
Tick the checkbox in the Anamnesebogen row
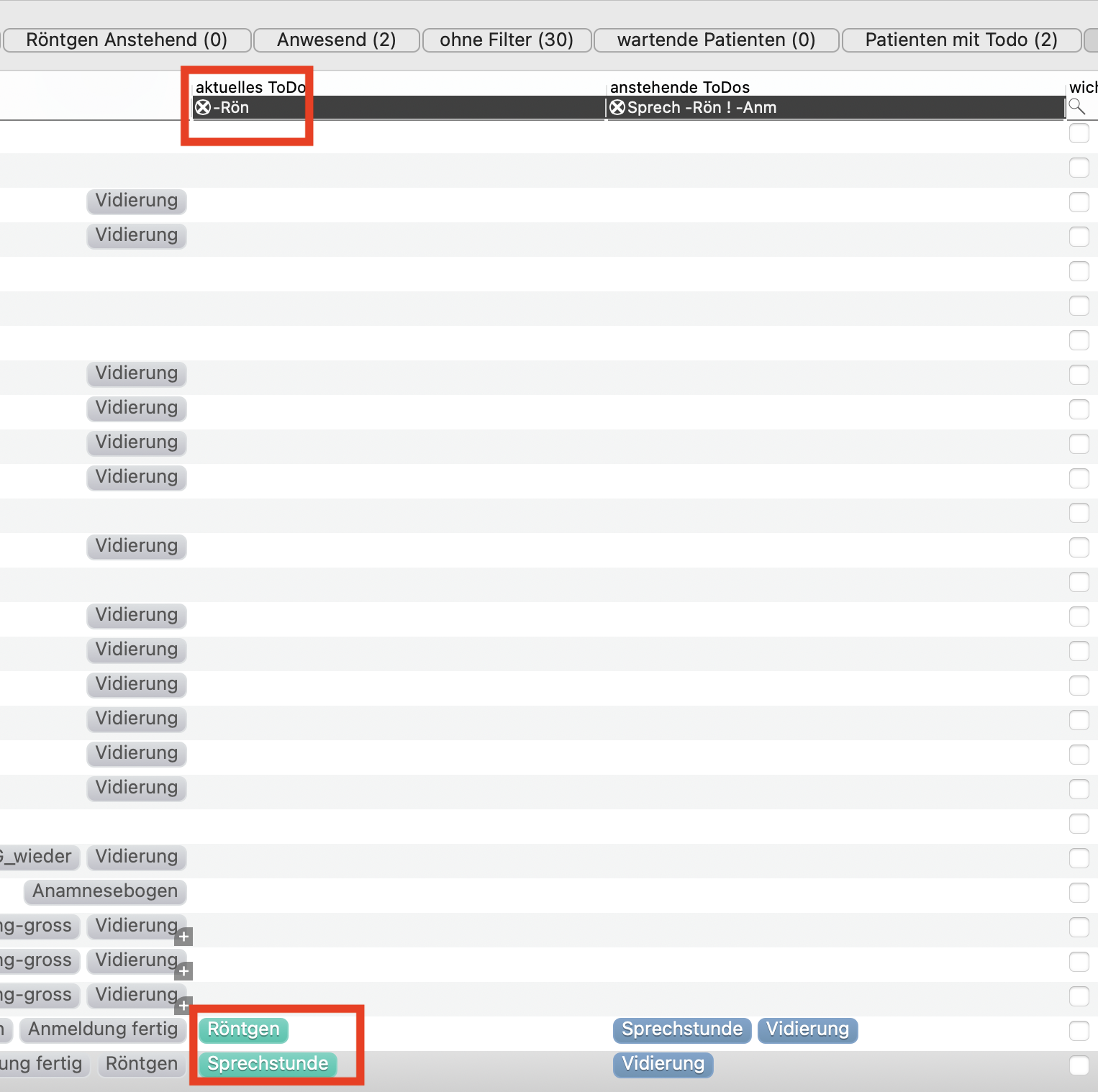(1079, 893)
